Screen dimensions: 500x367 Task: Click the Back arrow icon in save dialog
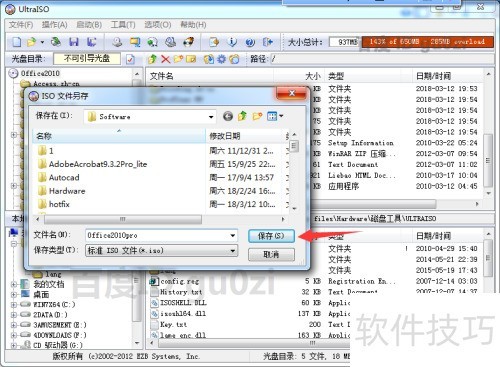[228, 116]
